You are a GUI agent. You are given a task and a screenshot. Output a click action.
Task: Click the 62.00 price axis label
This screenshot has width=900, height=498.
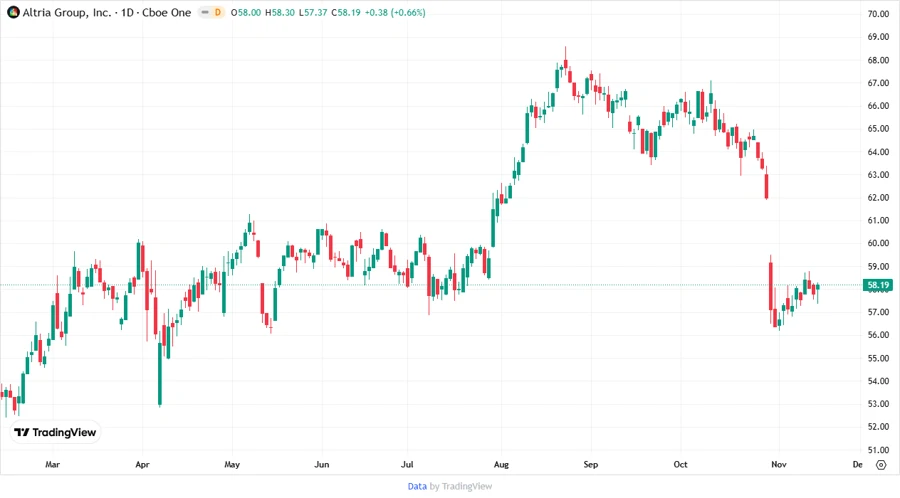point(878,197)
